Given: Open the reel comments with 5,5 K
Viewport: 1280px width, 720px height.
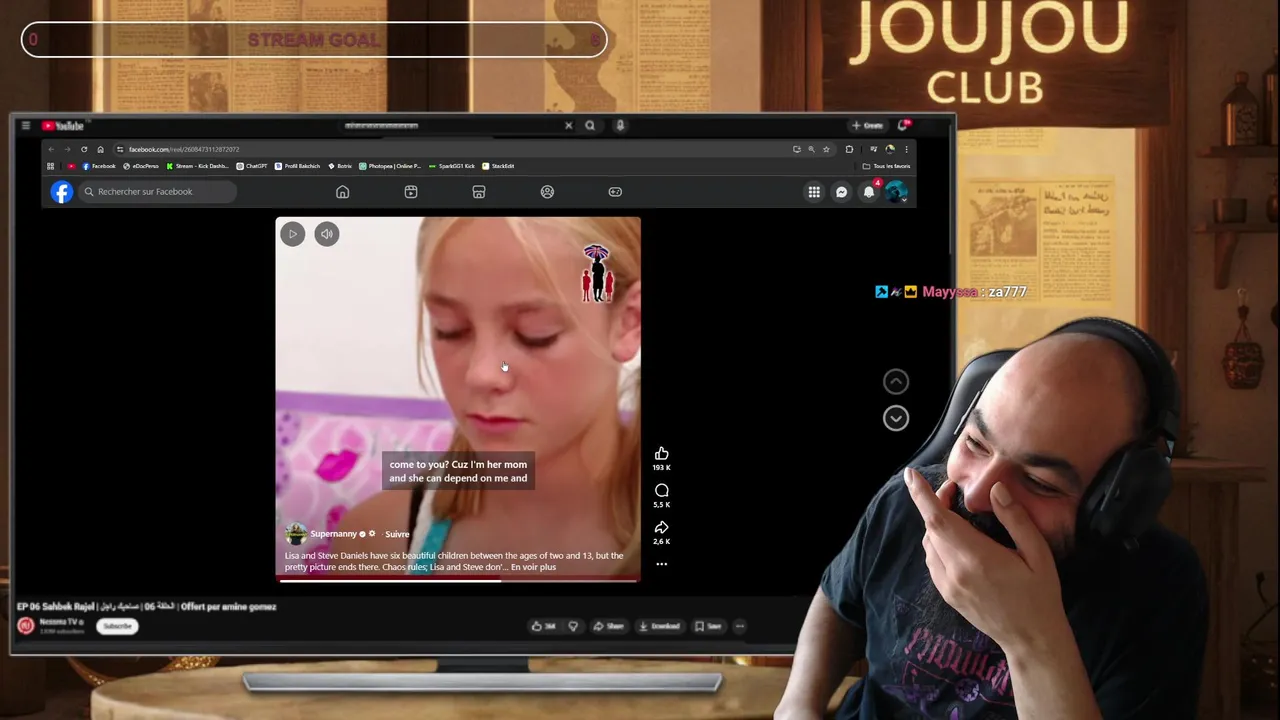Looking at the screenshot, I should click(661, 491).
